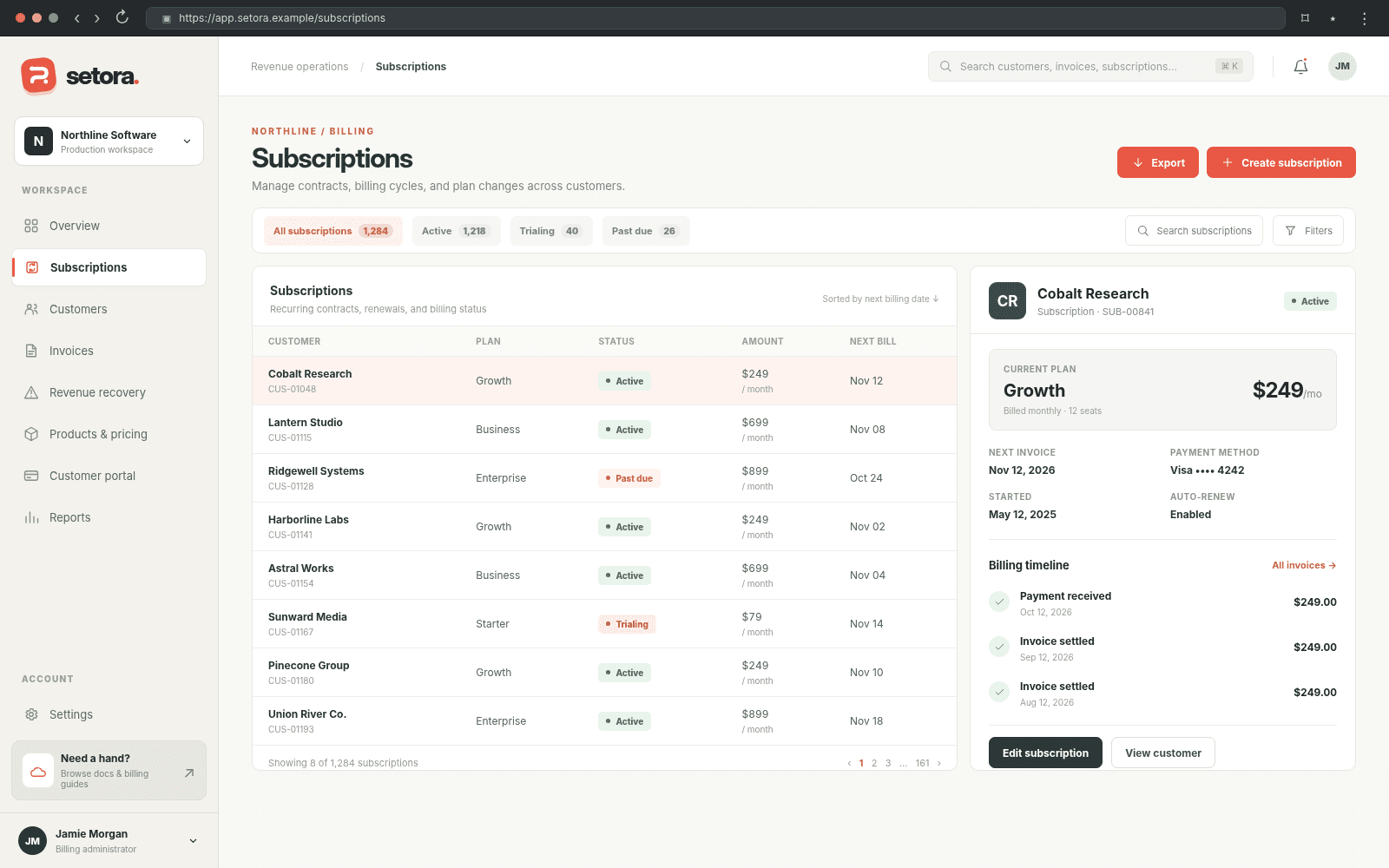Select Lantern Studio row
Image resolution: width=1389 pixels, height=868 pixels.
[x=604, y=430]
